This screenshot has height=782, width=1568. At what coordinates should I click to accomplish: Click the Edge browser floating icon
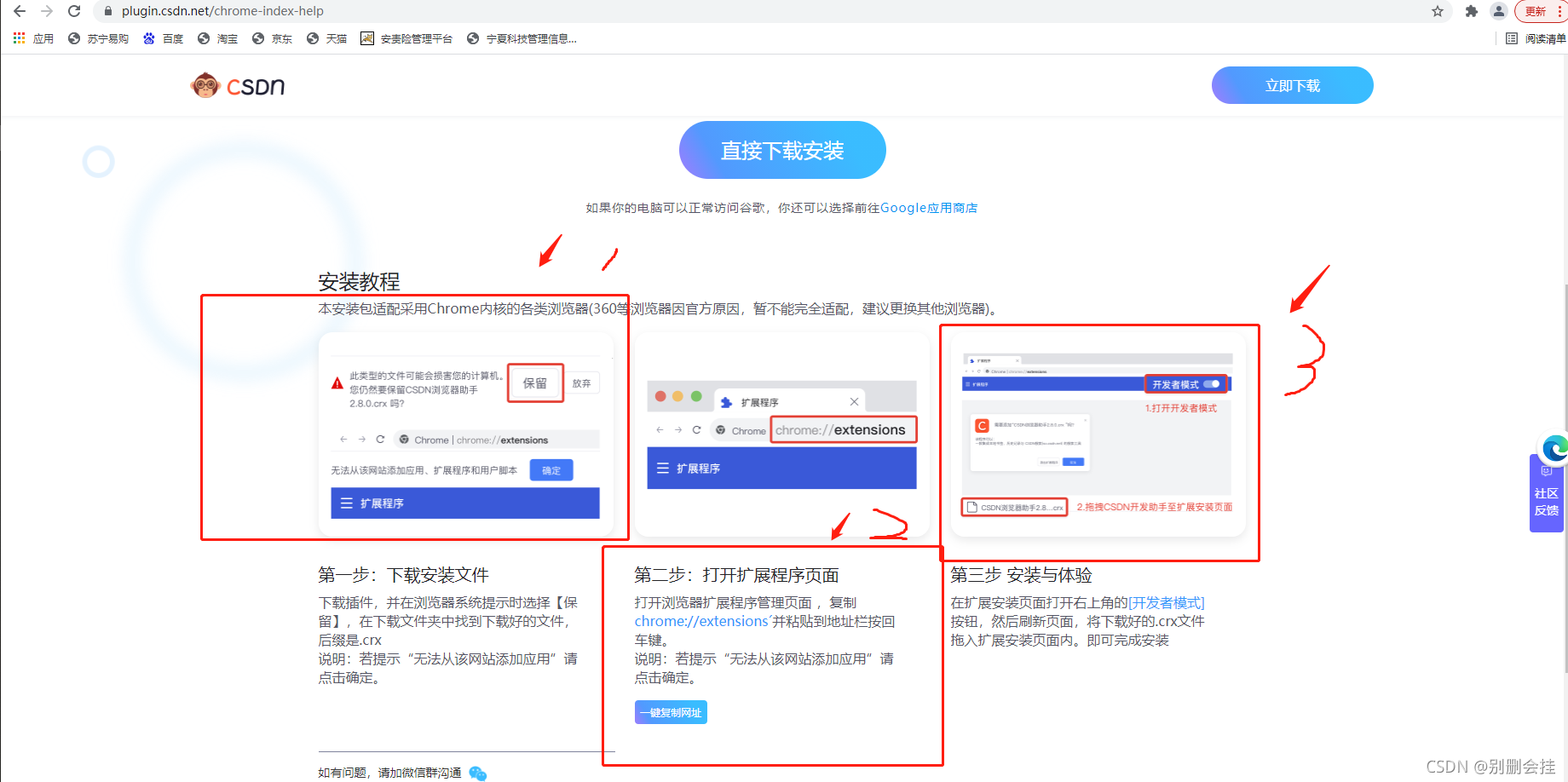(x=1555, y=448)
